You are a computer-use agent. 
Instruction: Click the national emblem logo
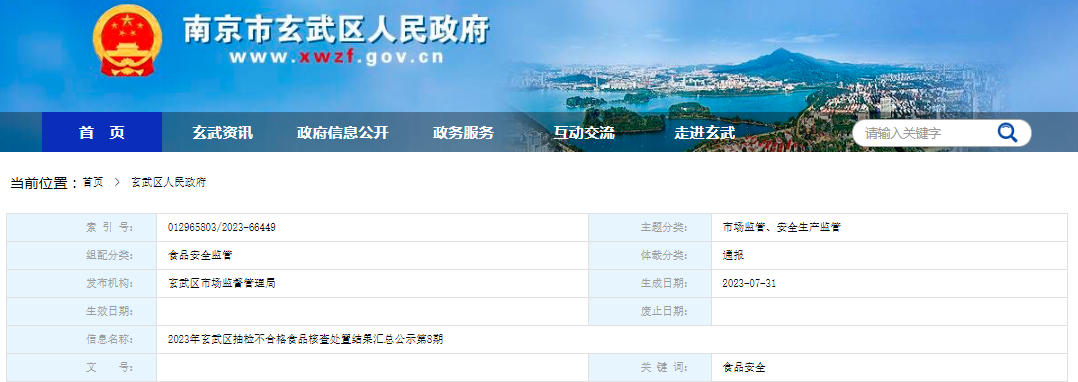[x=127, y=40]
